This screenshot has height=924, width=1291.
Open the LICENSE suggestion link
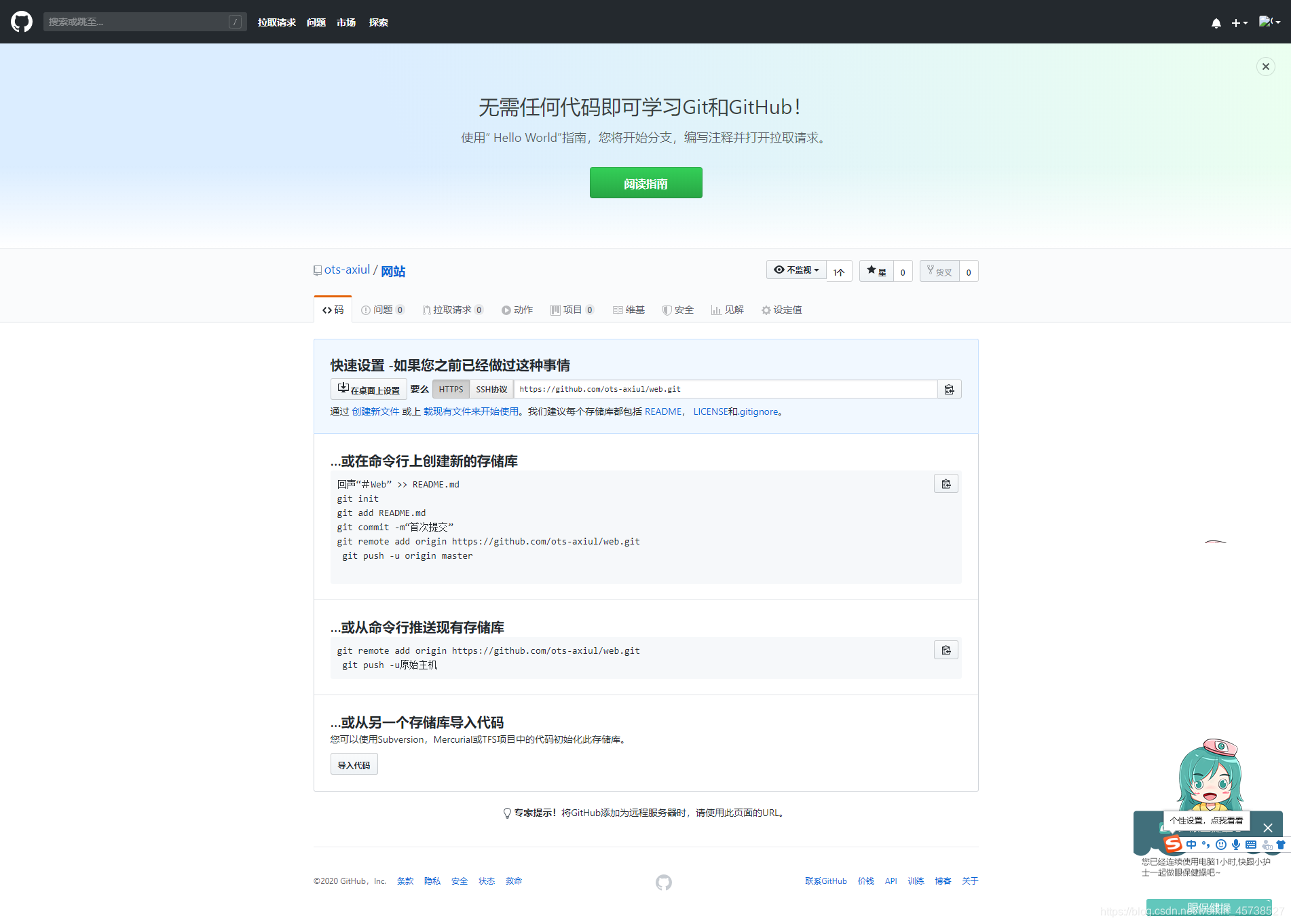pyautogui.click(x=710, y=411)
